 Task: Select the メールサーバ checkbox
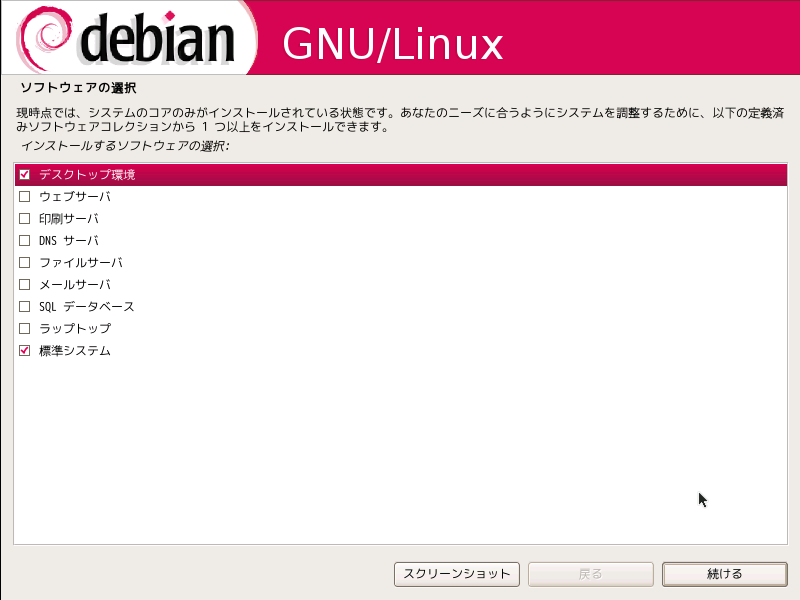24,284
